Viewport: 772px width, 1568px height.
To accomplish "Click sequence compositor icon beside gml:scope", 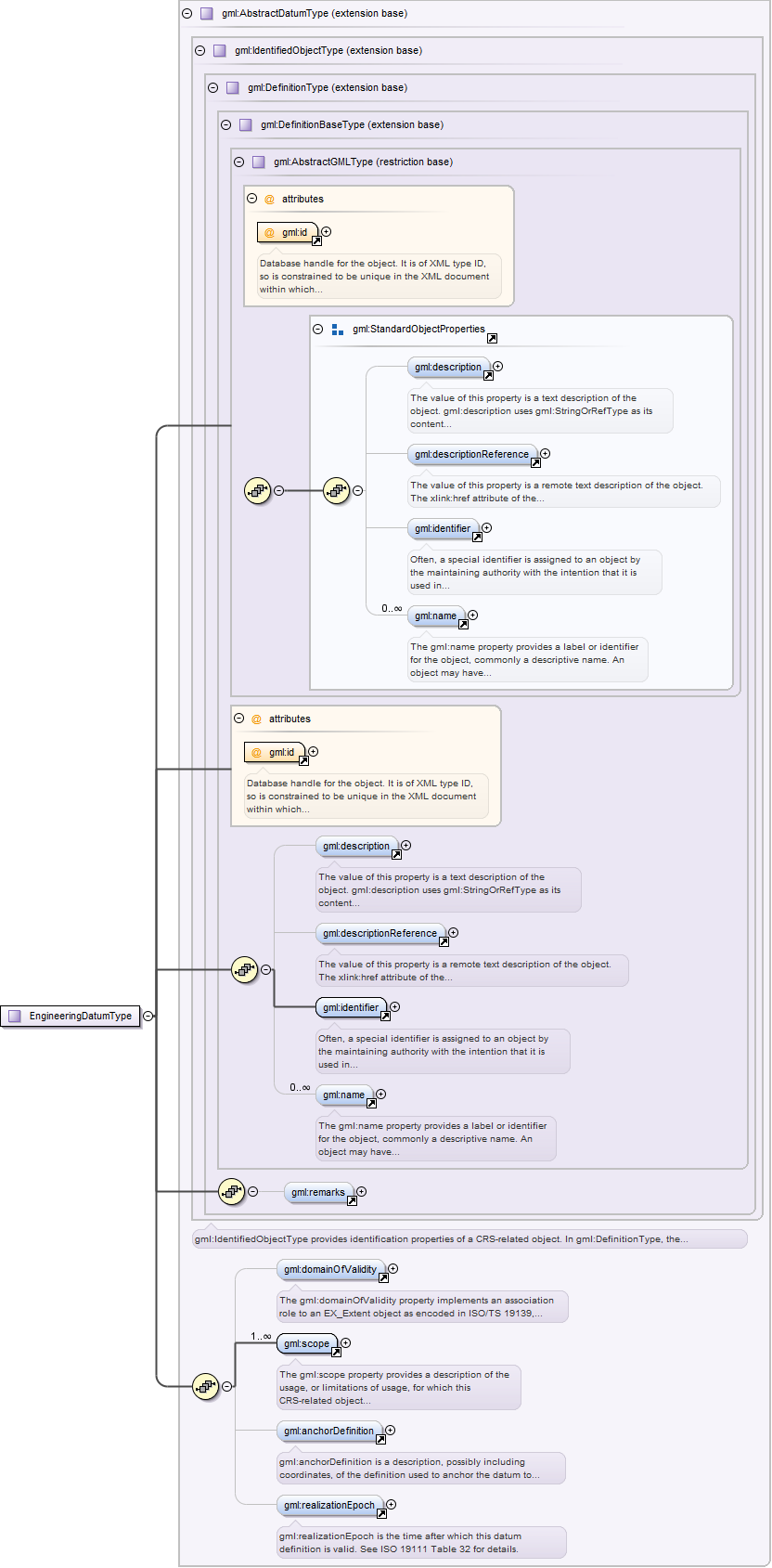I will coord(205,1386).
